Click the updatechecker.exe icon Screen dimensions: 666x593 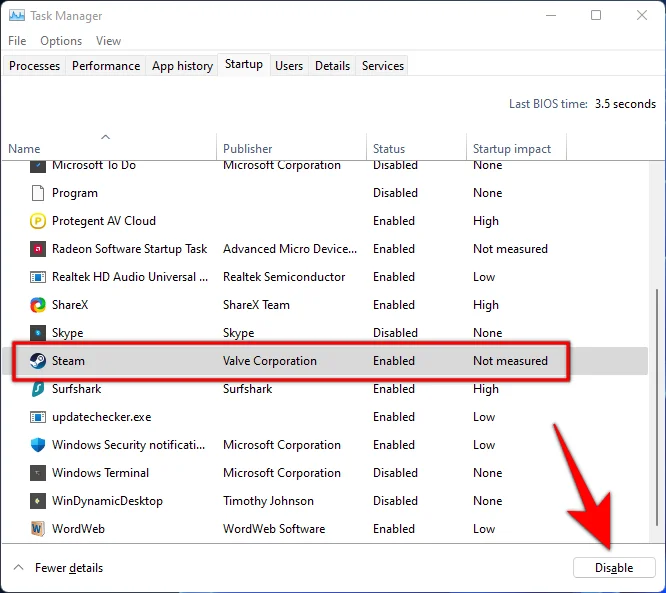click(38, 417)
